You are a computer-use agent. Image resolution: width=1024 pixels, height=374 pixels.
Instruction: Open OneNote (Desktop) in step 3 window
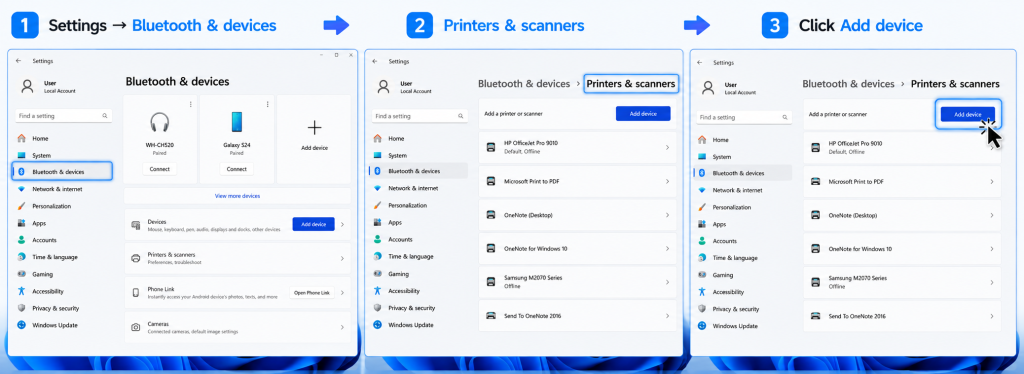pos(902,215)
